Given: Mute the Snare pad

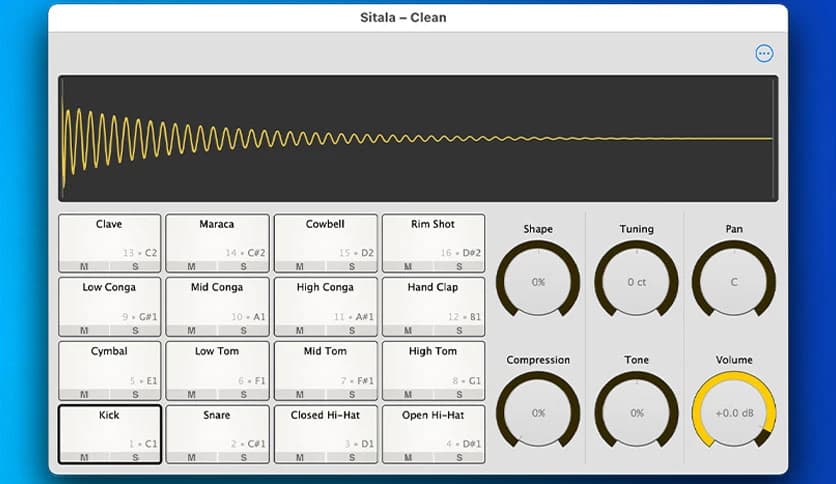Looking at the screenshot, I should coord(191,457).
